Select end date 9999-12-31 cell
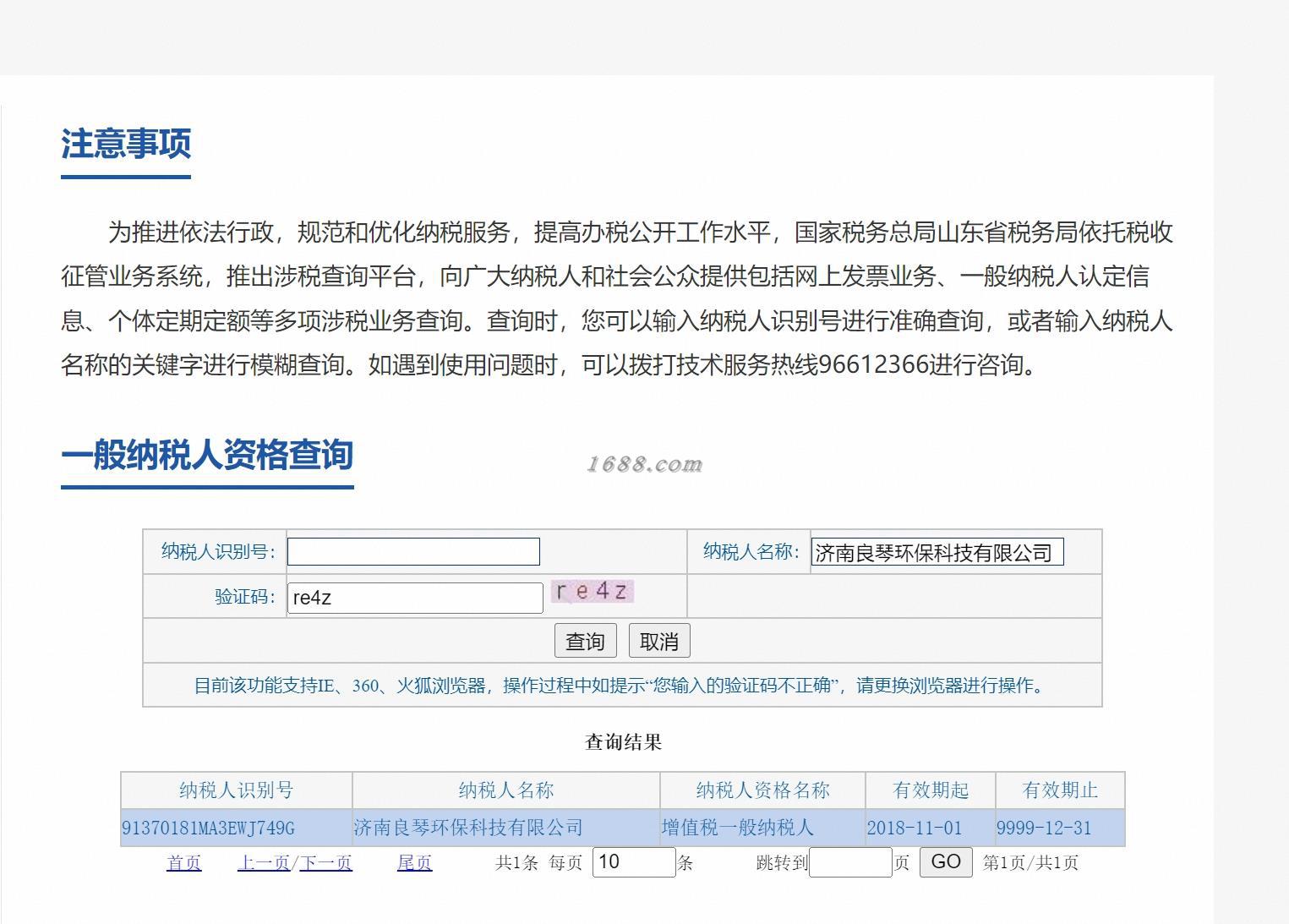Viewport: 1289px width, 924px height. [1060, 828]
